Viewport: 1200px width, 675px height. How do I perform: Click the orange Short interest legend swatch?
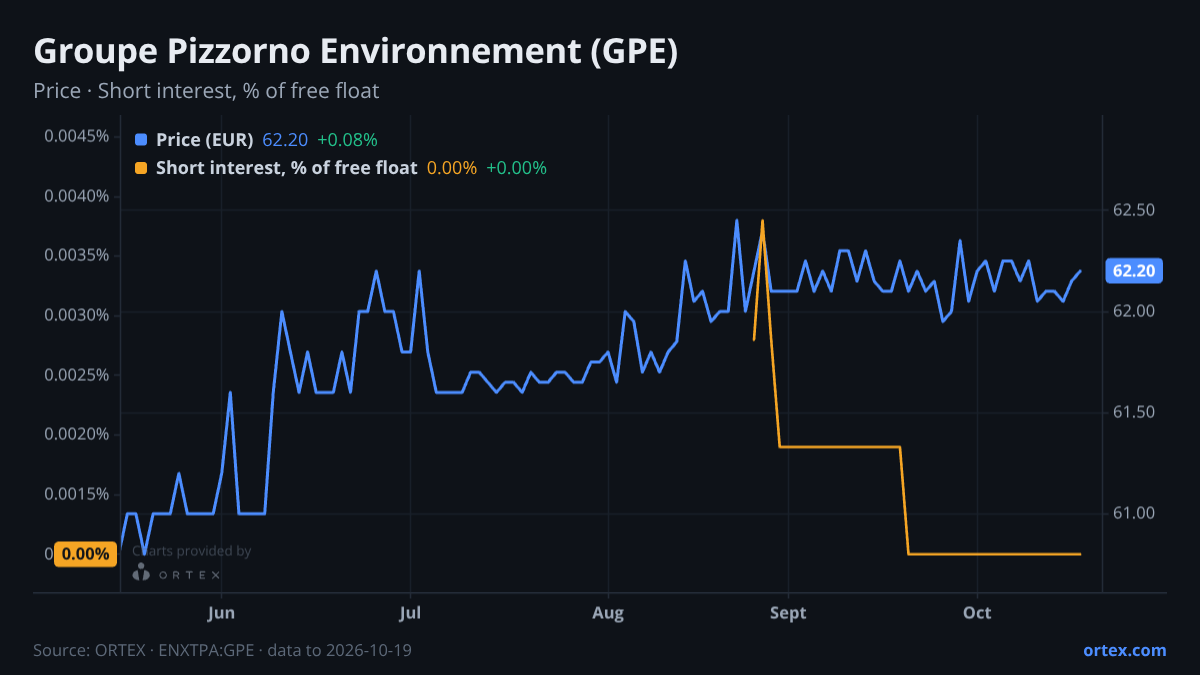141,168
